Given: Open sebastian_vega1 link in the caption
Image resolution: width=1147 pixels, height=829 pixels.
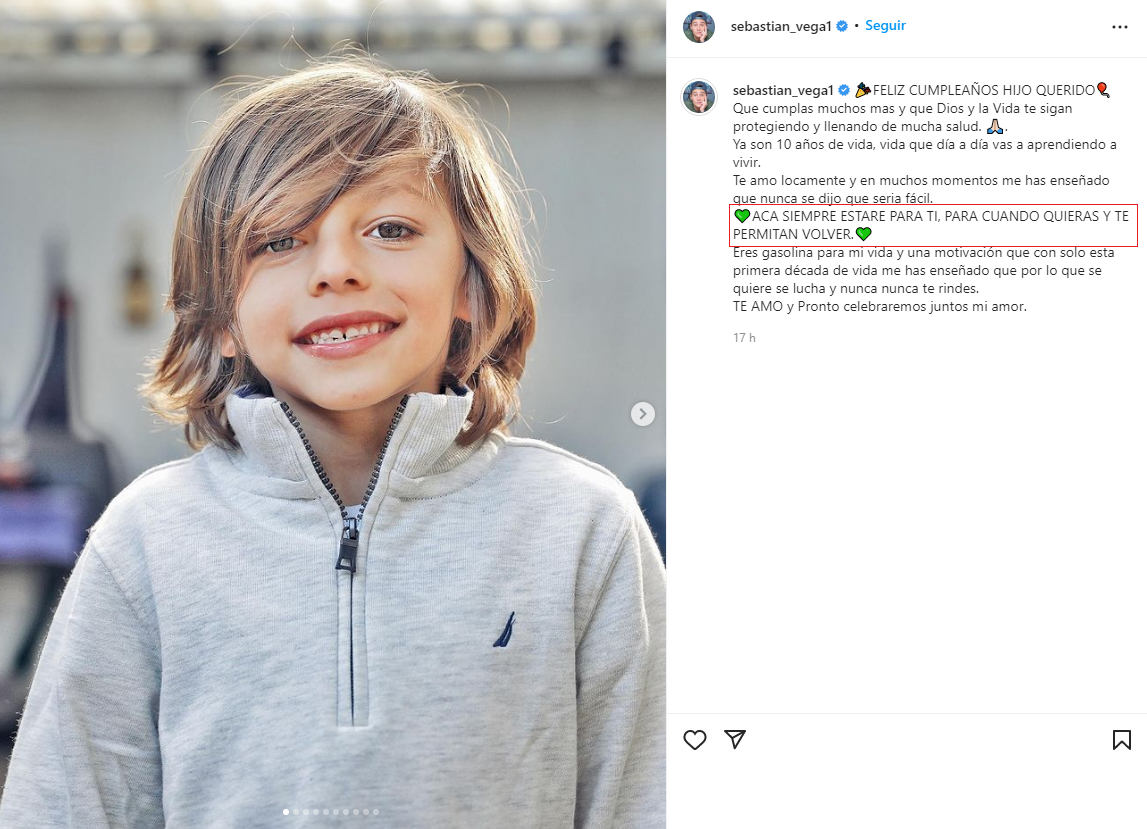Looking at the screenshot, I should (x=782, y=91).
